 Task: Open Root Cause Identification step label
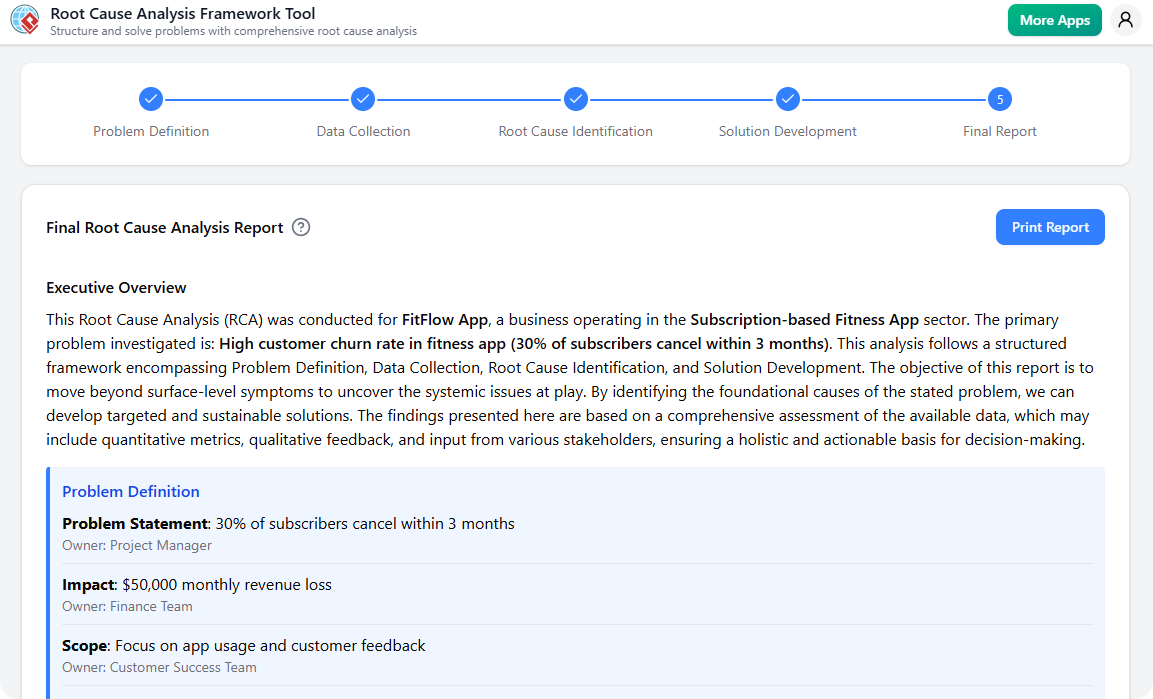[575, 131]
